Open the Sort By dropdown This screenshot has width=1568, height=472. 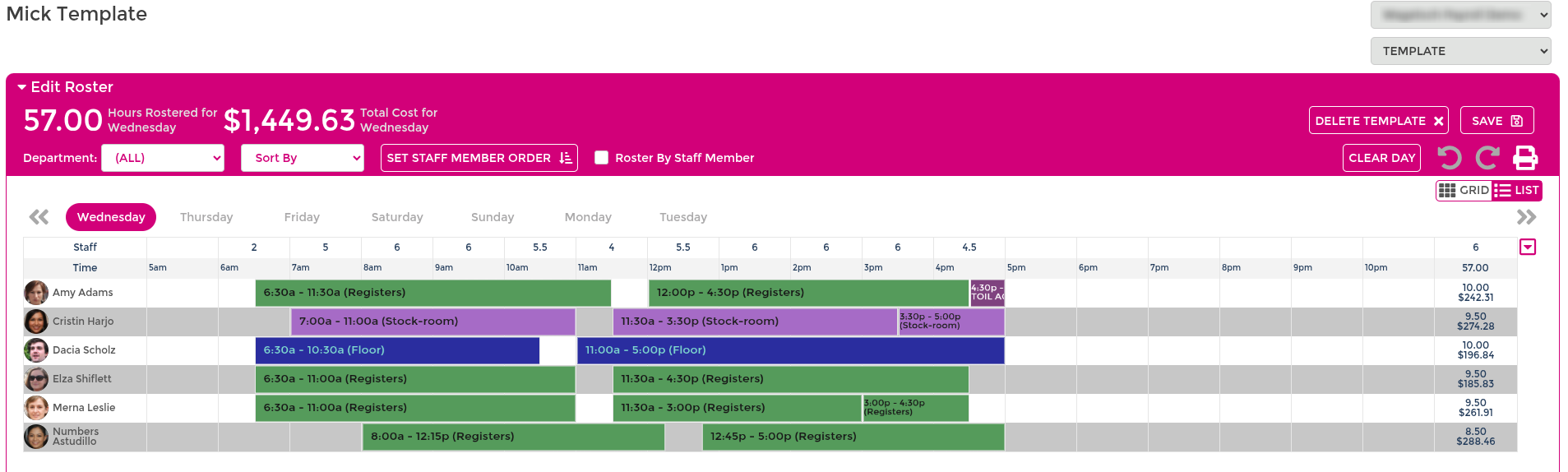303,158
